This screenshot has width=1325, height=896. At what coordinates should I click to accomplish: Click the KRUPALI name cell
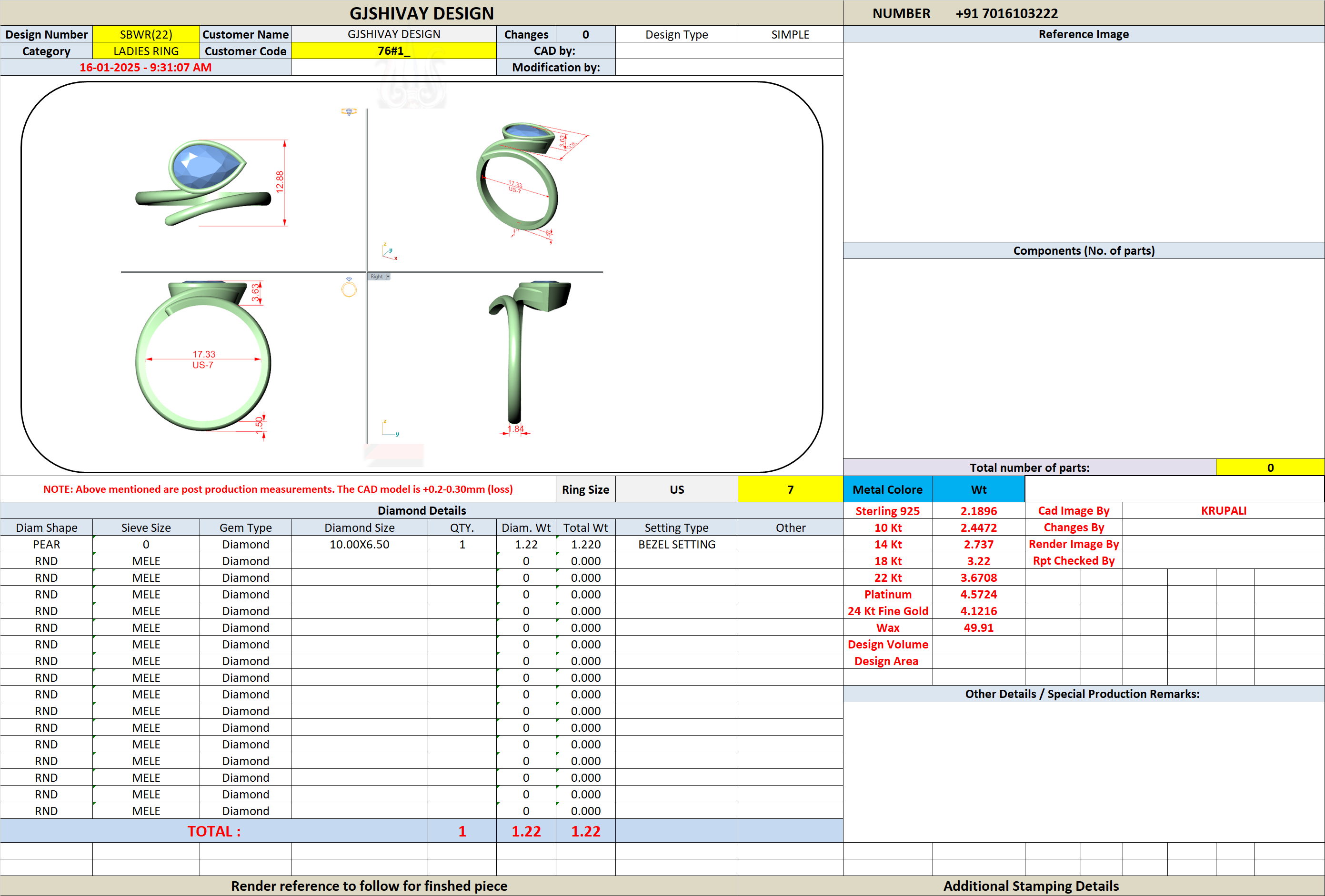click(1224, 511)
